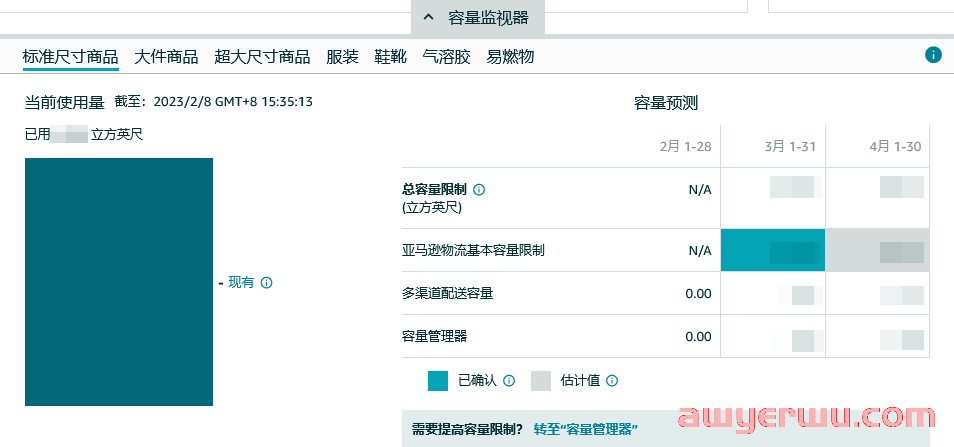This screenshot has width=954, height=447.
Task: Open the 转至“容量管理器” link
Action: point(585,429)
